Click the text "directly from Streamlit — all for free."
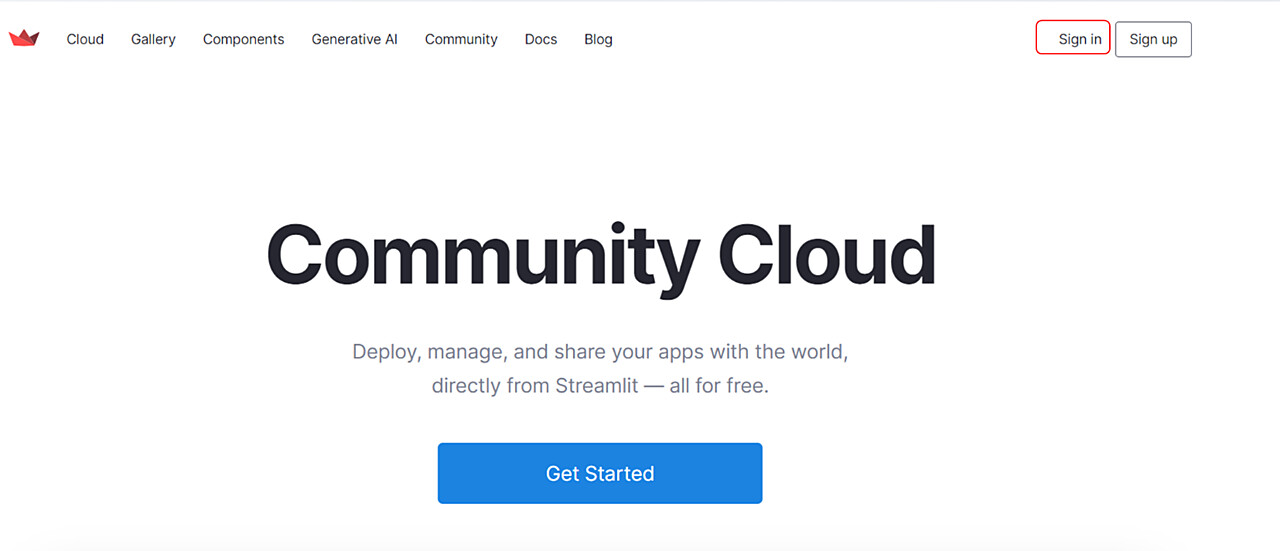This screenshot has width=1280, height=551. pos(600,385)
